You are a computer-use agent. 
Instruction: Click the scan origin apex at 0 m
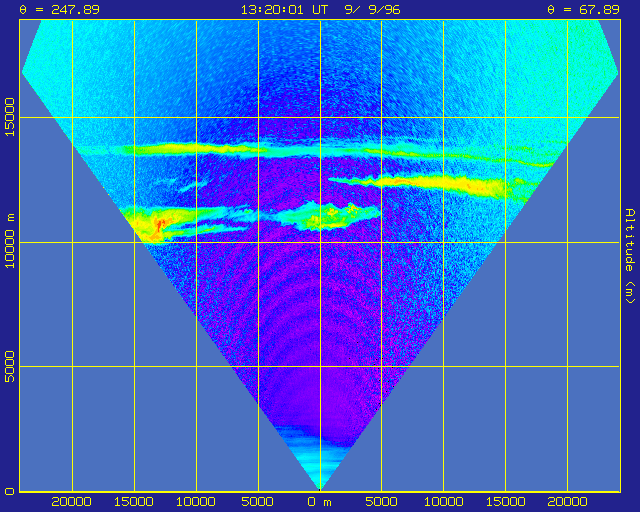click(x=320, y=490)
